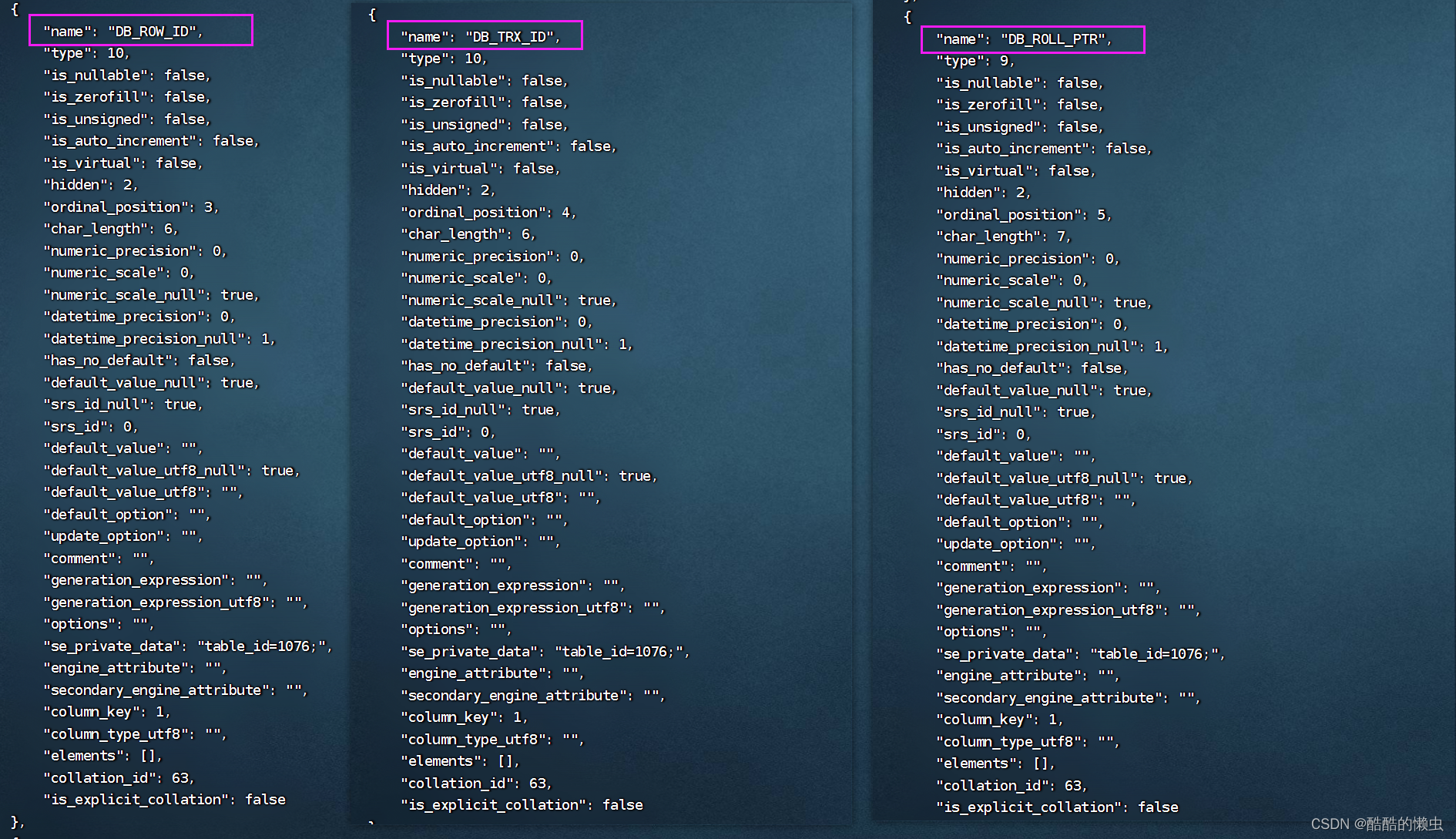Select "type": 10 in DB_TRX_ID block
The image size is (1456, 839).
pyautogui.click(x=444, y=59)
